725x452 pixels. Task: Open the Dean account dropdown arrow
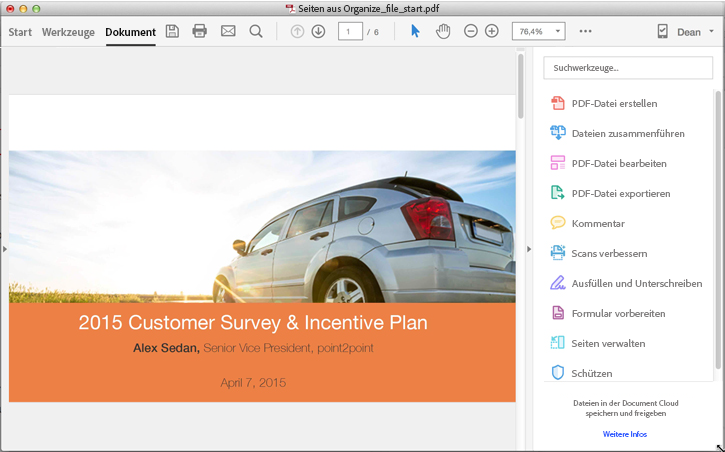[x=711, y=31]
